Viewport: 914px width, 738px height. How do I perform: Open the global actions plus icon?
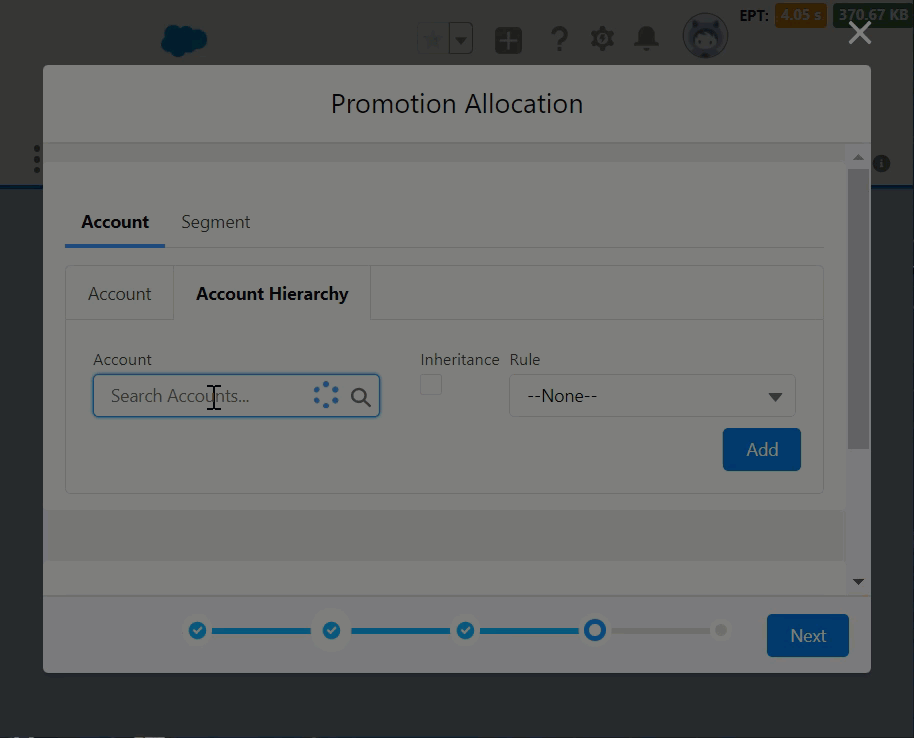508,40
